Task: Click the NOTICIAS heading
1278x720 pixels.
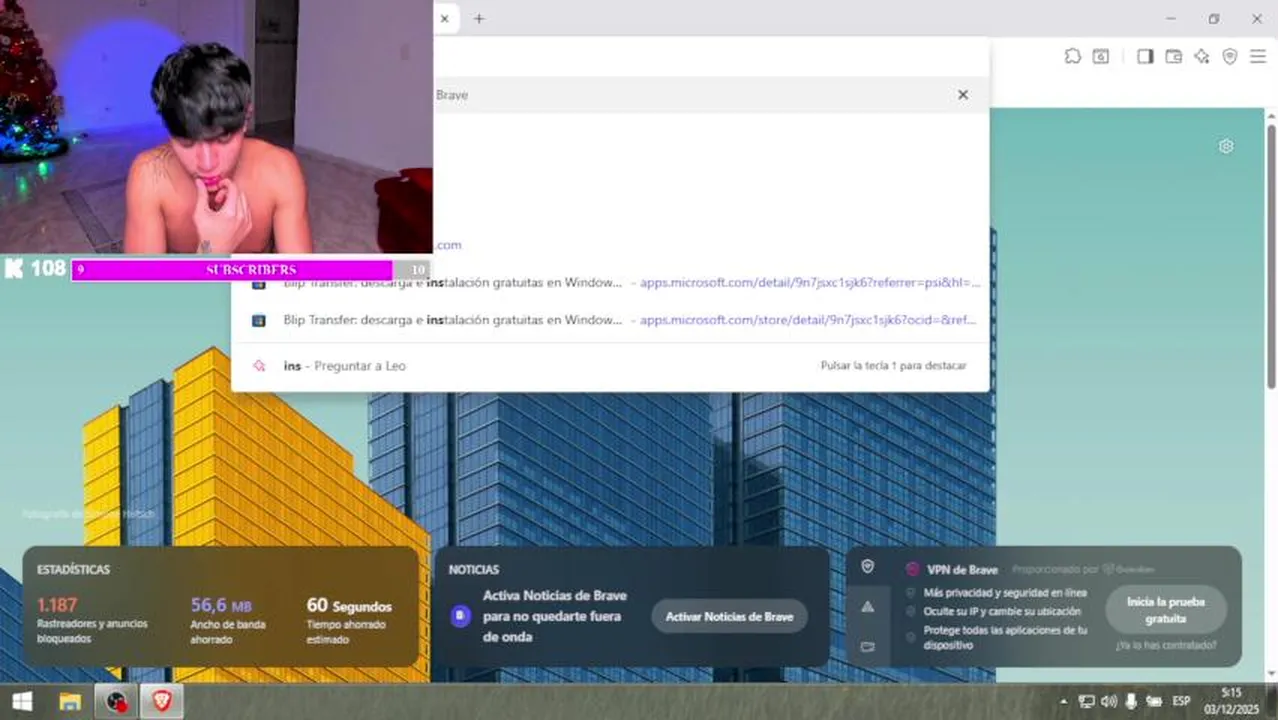Action: tap(474, 570)
